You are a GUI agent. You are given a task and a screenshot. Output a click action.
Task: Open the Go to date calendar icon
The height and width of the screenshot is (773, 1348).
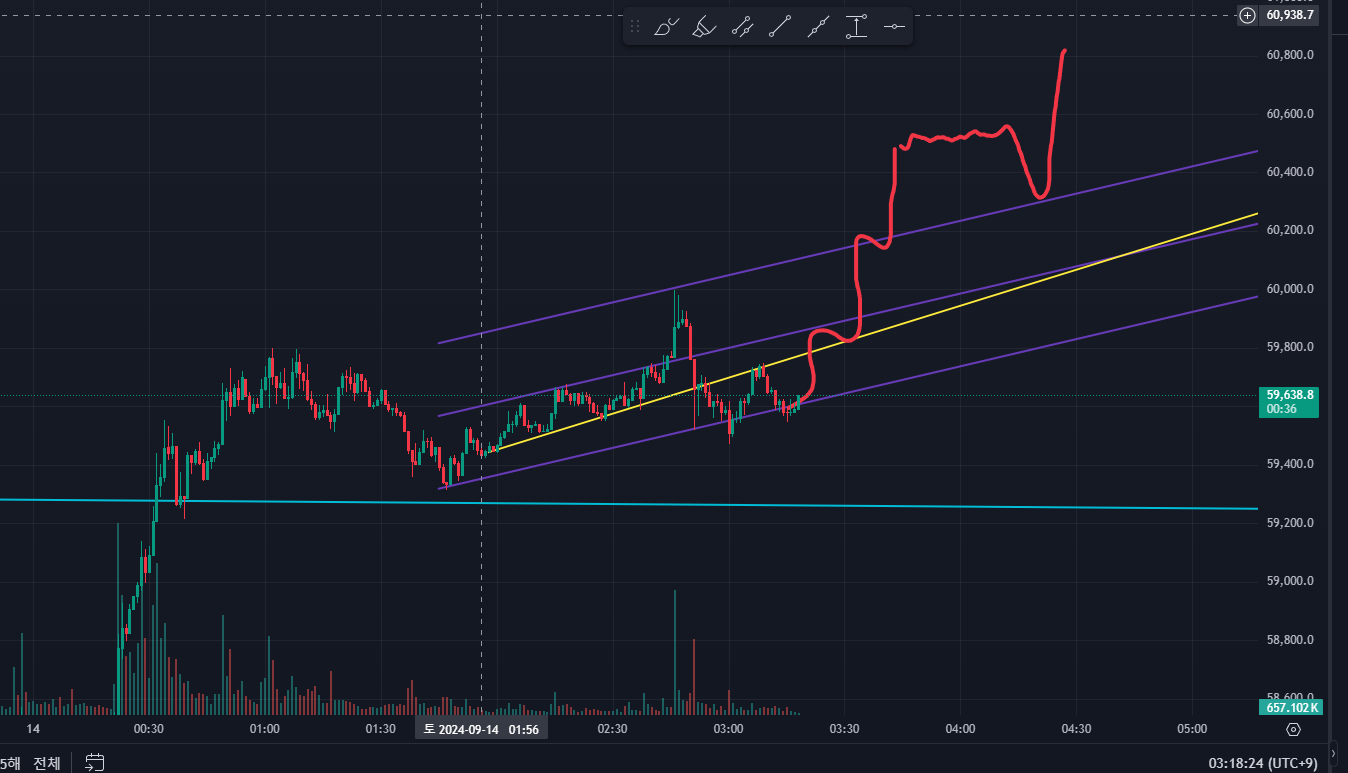(x=95, y=763)
